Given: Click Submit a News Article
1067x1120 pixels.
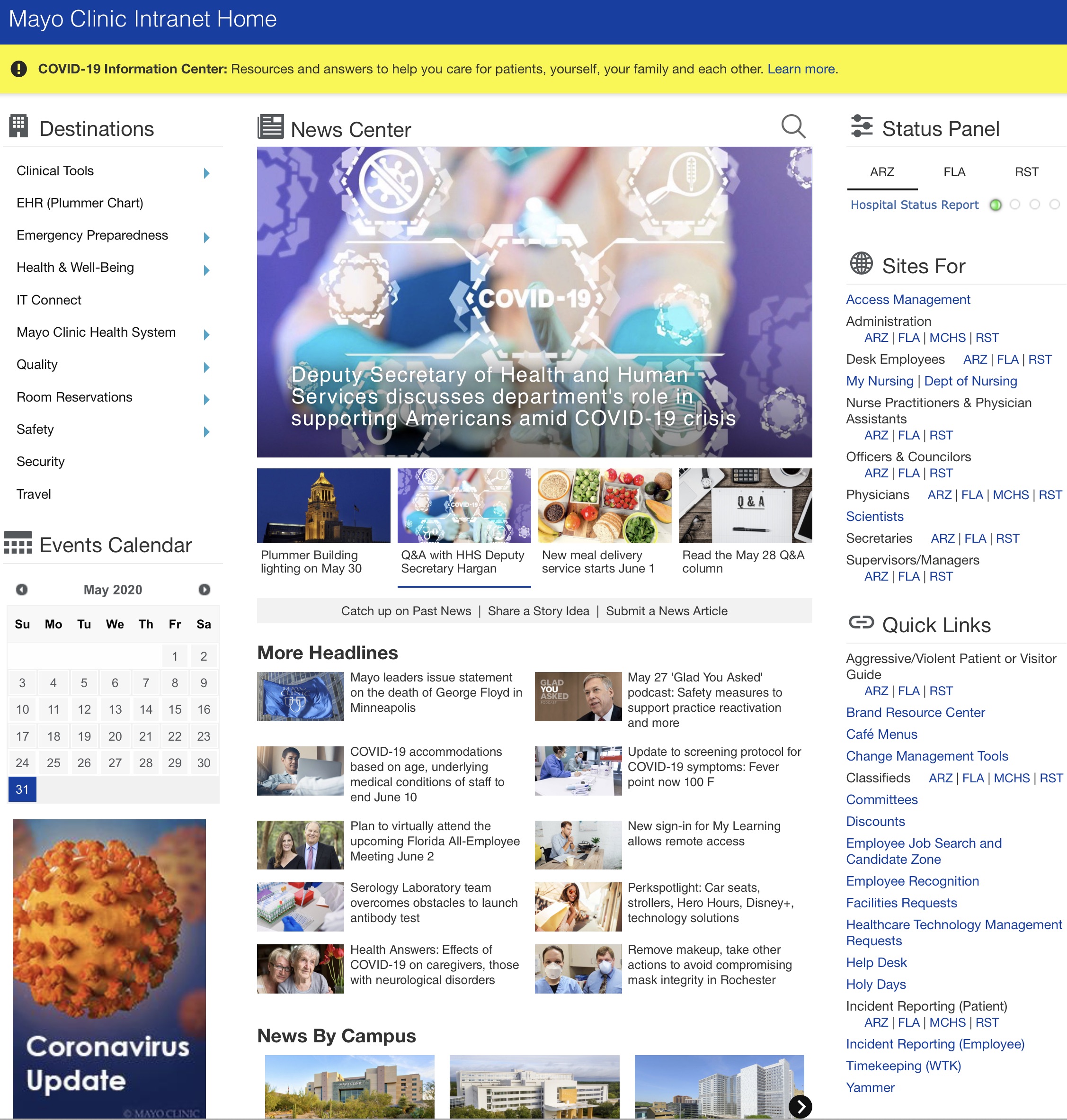Looking at the screenshot, I should (667, 610).
